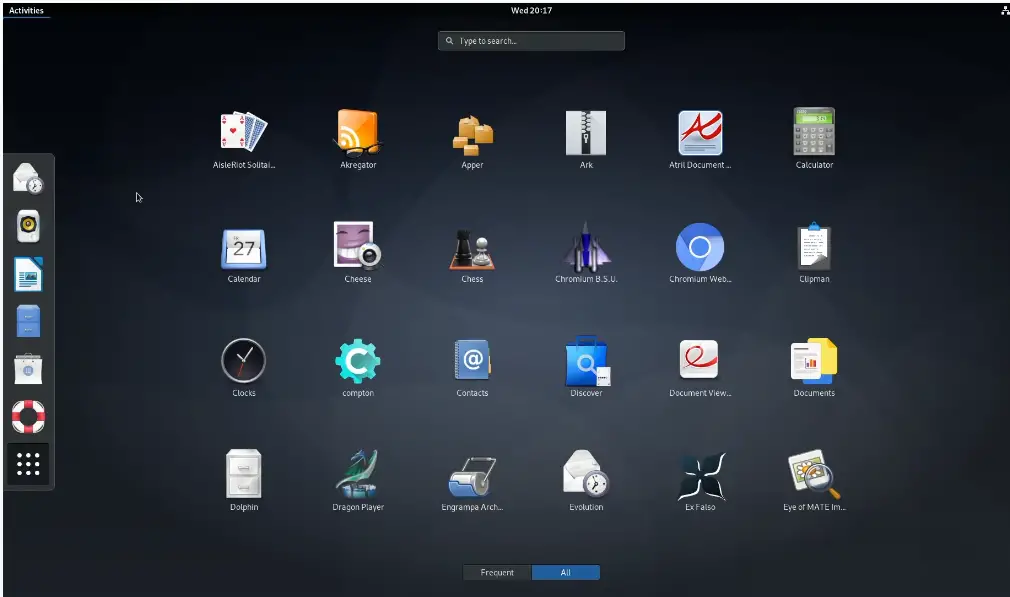Open the Contacts app
Image resolution: width=1010 pixels, height=597 pixels.
tap(472, 360)
